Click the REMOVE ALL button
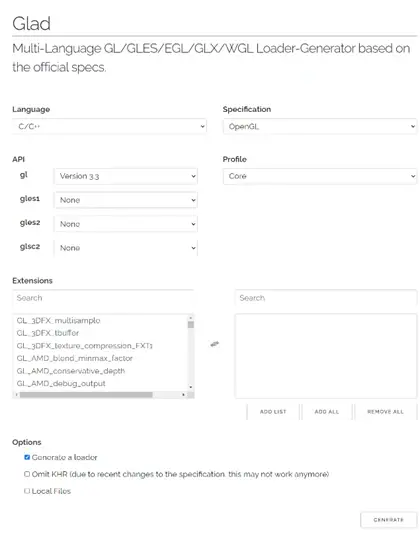The width and height of the screenshot is (420, 546). tap(386, 412)
